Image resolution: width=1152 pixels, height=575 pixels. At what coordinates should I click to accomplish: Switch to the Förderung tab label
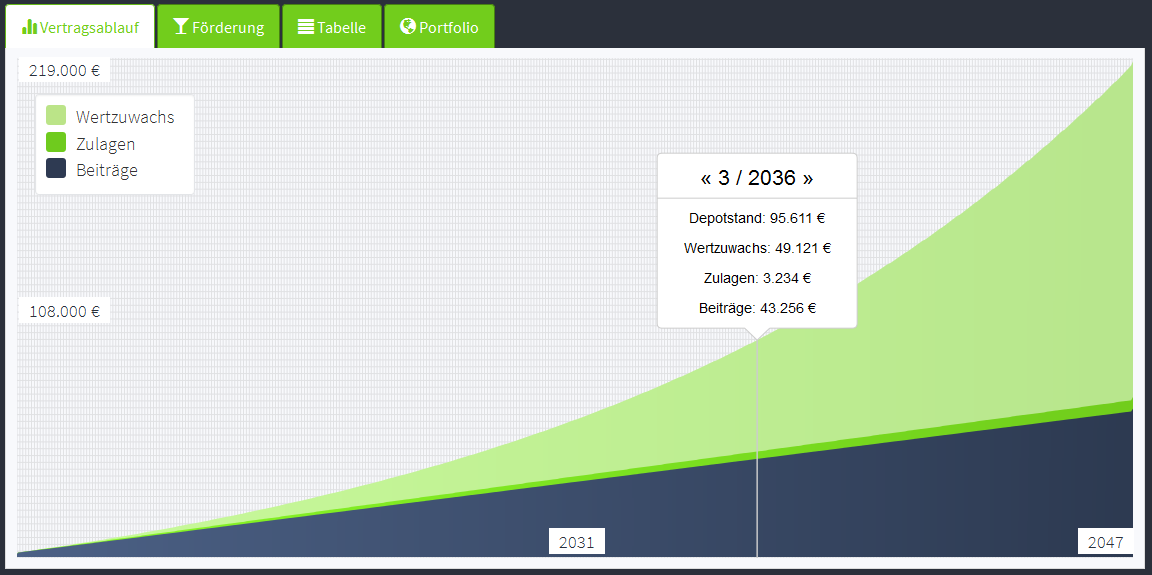pyautogui.click(x=228, y=28)
